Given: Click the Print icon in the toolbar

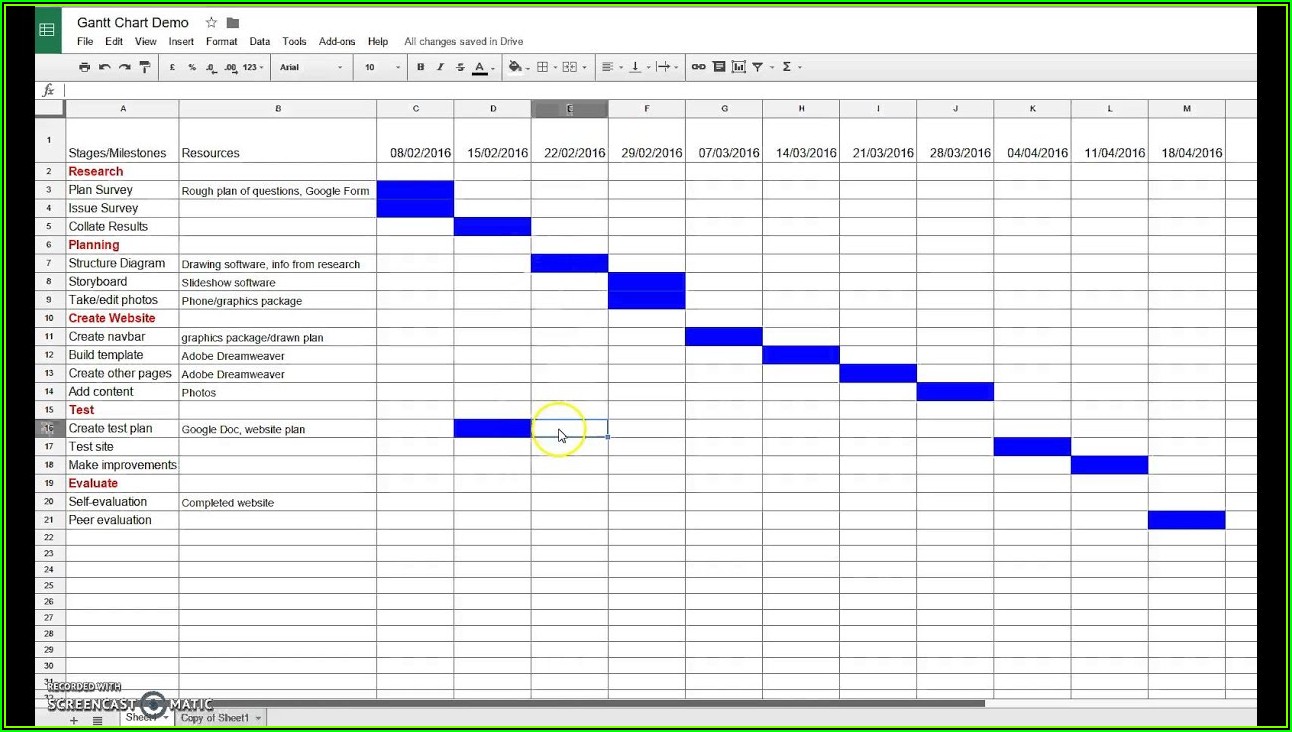Looking at the screenshot, I should pos(84,67).
